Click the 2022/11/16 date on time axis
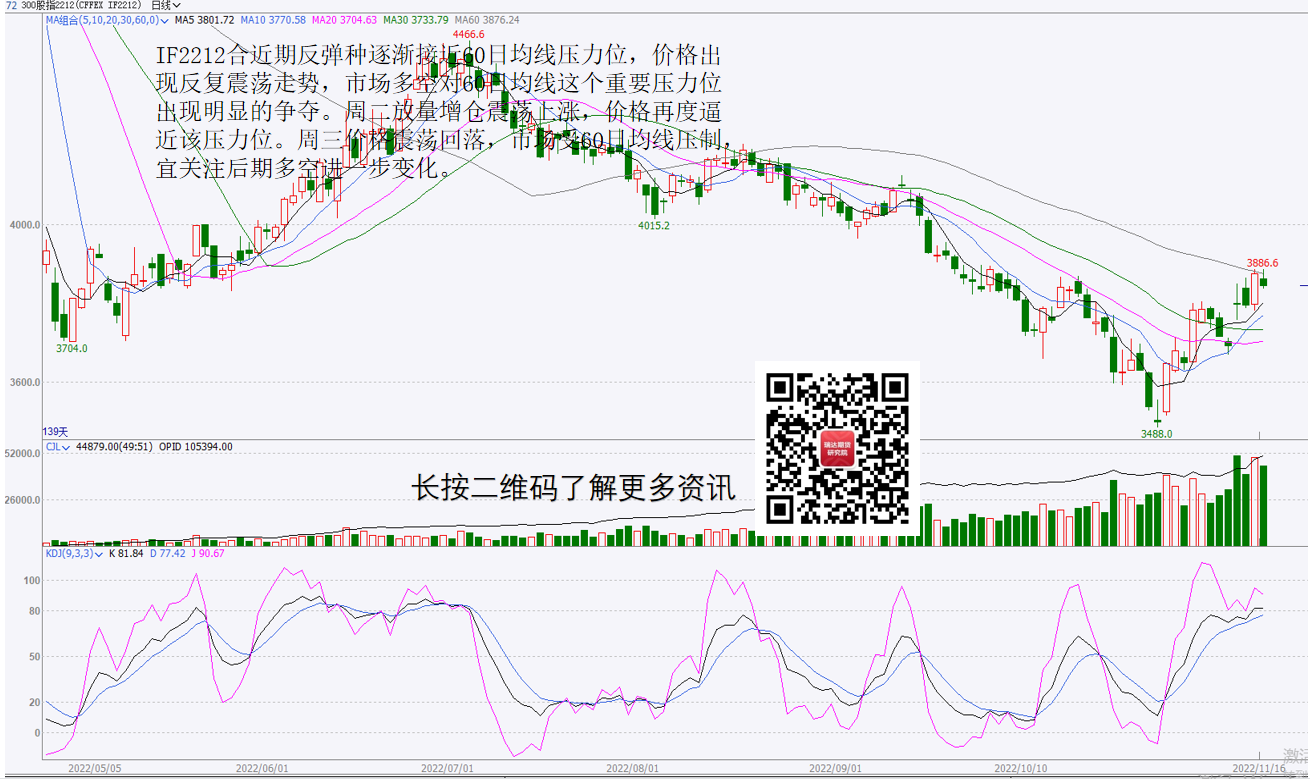Viewport: 1310px width, 779px height. click(1257, 768)
